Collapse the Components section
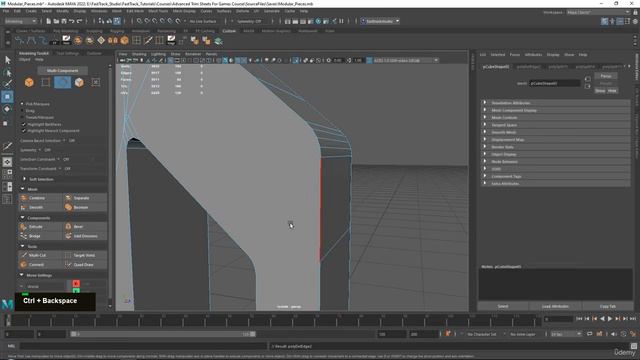The height and width of the screenshot is (360, 640). coord(22,218)
